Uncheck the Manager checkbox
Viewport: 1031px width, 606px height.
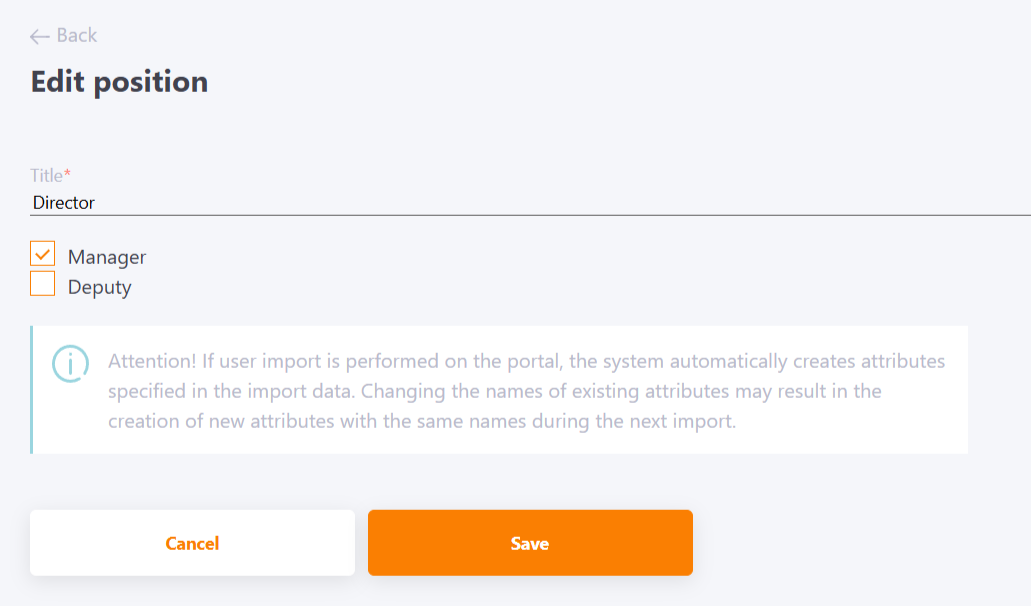(x=42, y=254)
